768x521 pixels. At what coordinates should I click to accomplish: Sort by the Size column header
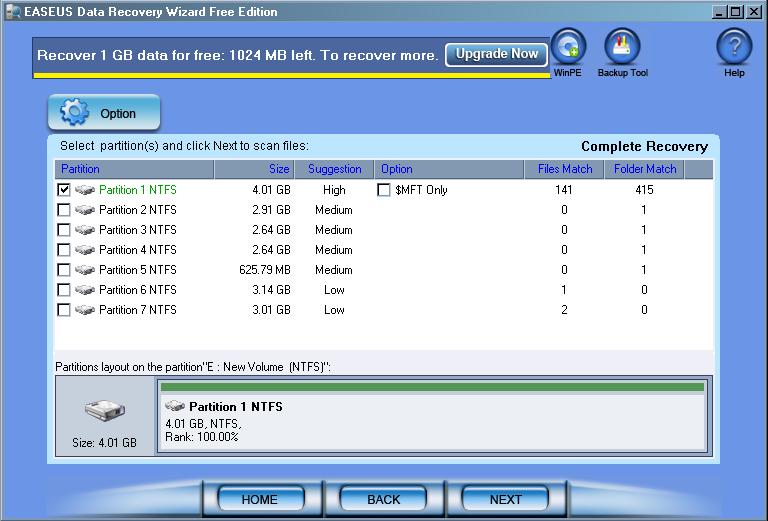click(x=254, y=169)
